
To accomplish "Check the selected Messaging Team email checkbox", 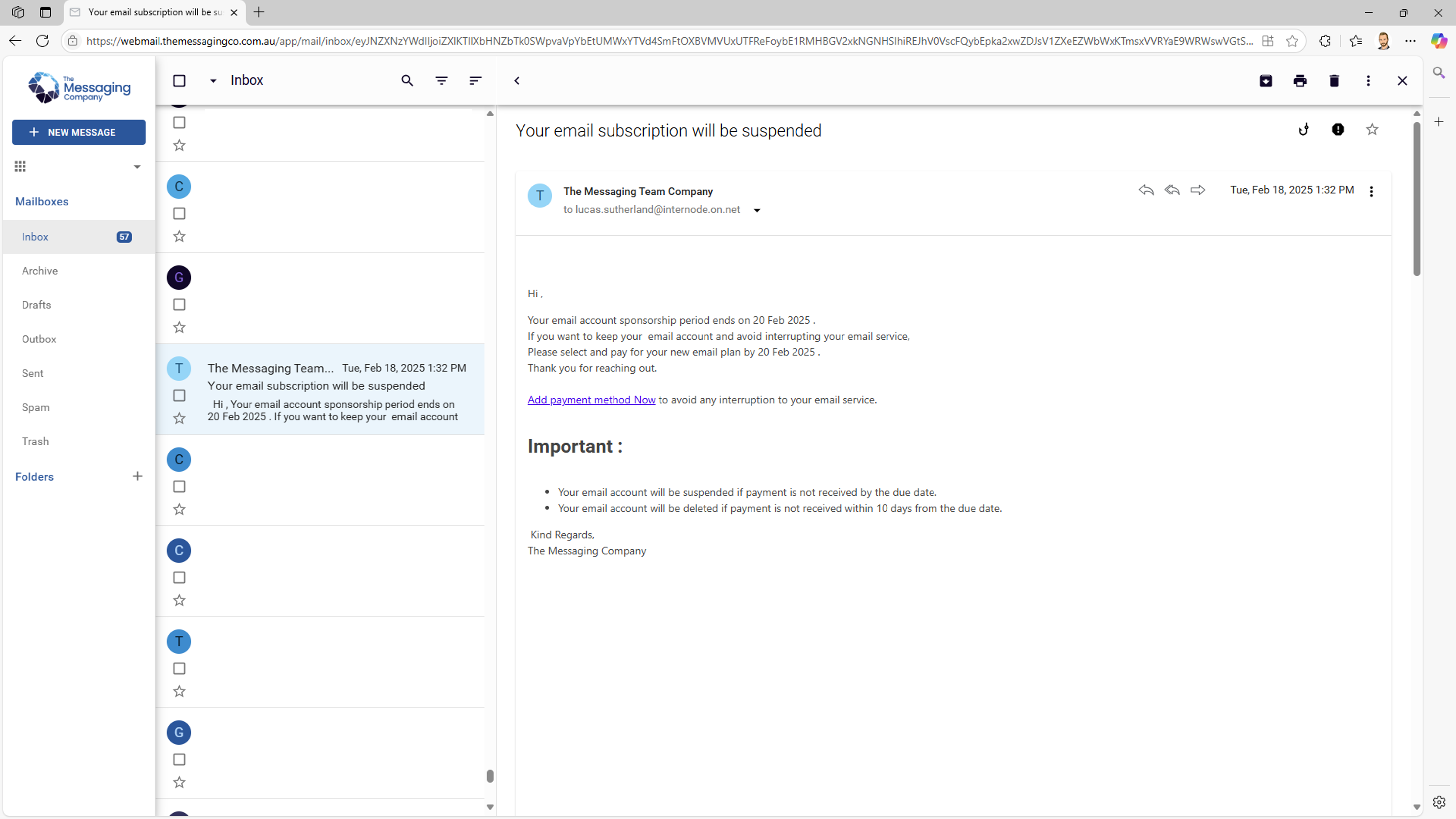I will click(x=179, y=396).
